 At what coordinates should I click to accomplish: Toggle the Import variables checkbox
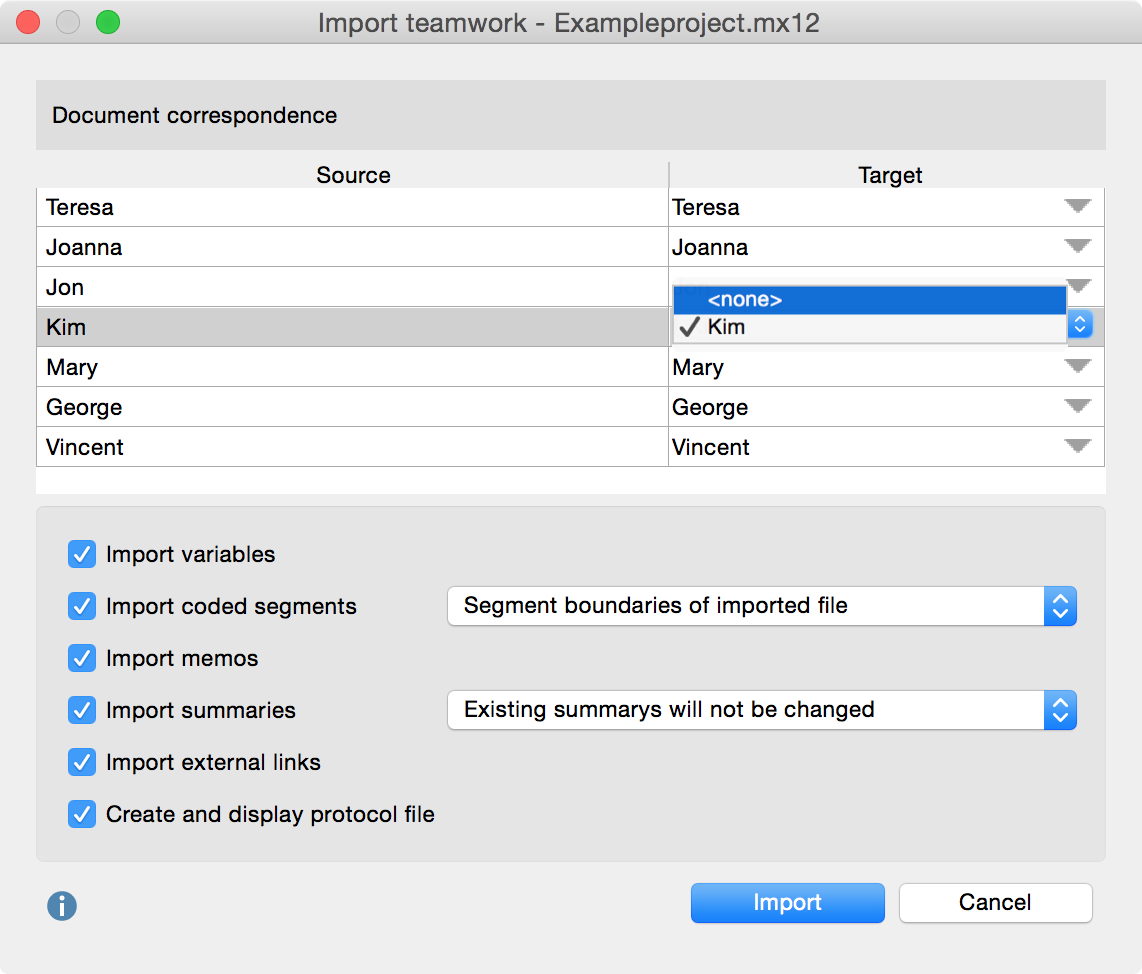click(x=82, y=554)
